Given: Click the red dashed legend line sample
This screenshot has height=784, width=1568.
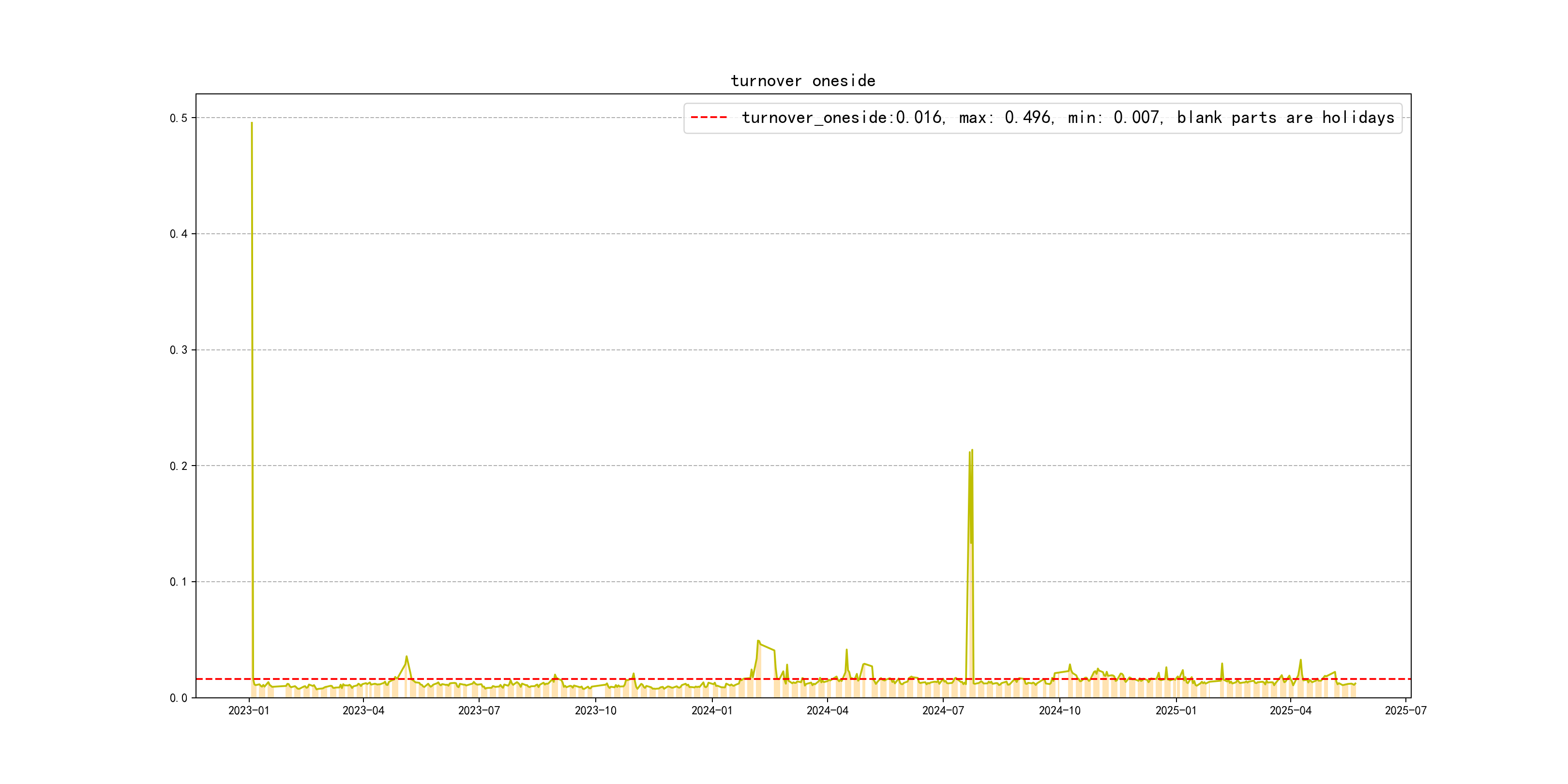Looking at the screenshot, I should pos(709,118).
